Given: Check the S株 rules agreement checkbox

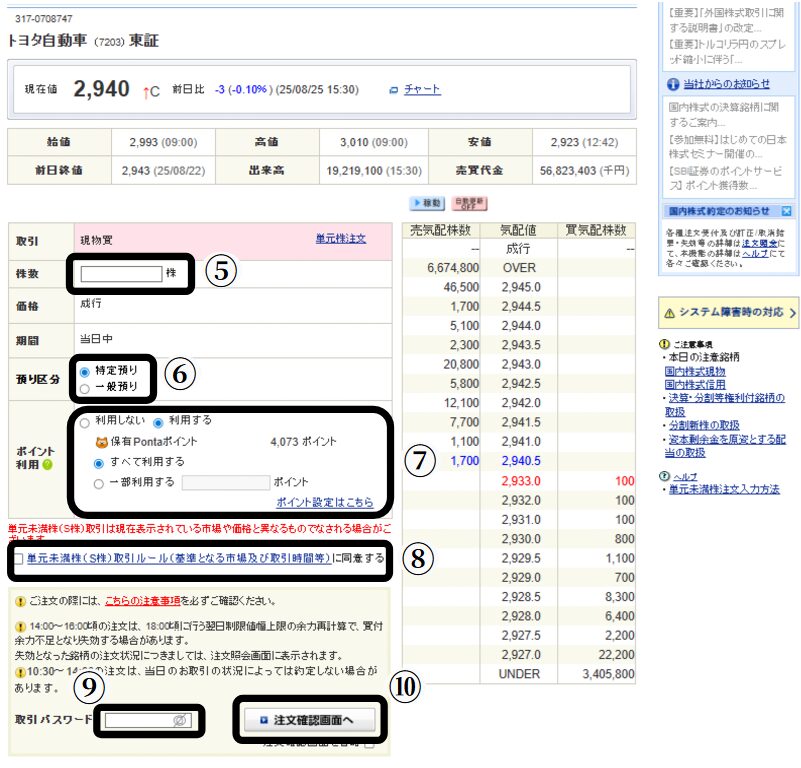Looking at the screenshot, I should pyautogui.click(x=18, y=558).
